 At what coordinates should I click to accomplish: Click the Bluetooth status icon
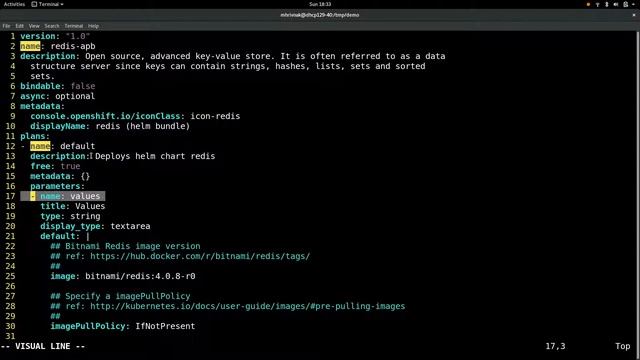pos(607,4)
